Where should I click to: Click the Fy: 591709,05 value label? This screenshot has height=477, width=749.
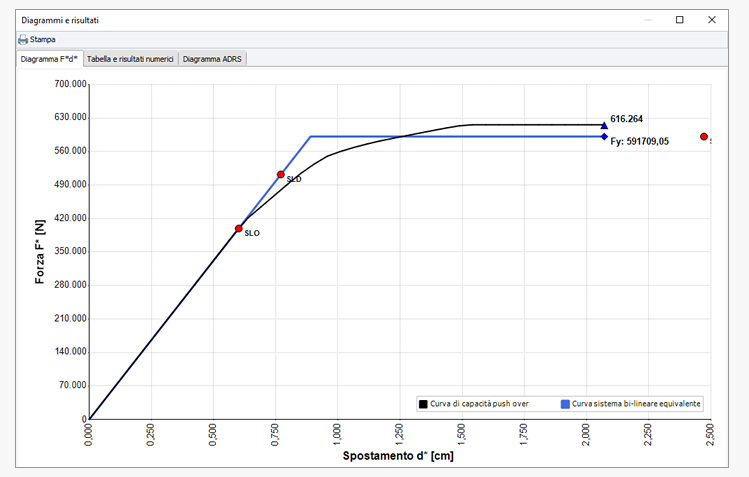pos(640,142)
